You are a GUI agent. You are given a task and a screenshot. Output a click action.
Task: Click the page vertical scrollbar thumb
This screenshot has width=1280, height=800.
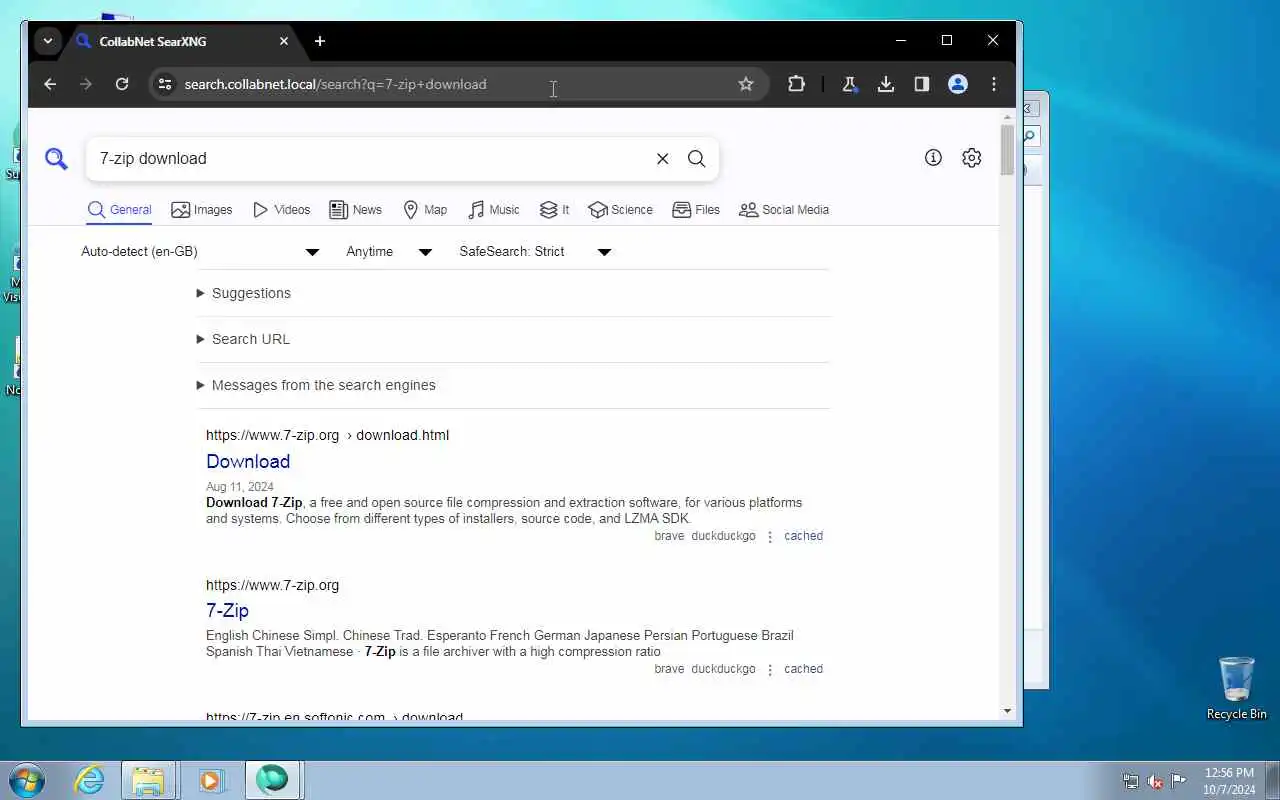tap(1007, 150)
